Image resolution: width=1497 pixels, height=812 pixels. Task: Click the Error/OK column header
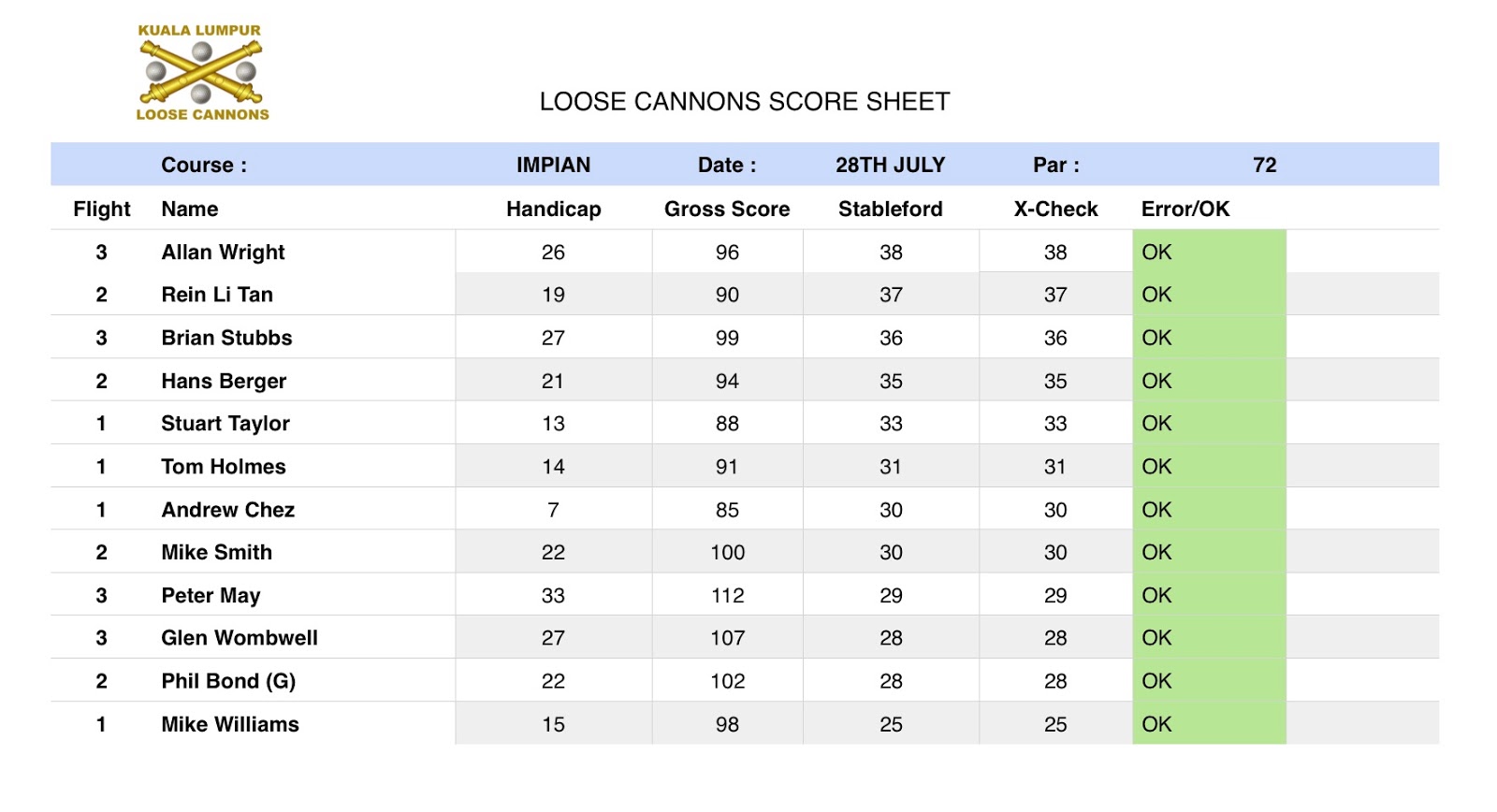pos(1185,210)
